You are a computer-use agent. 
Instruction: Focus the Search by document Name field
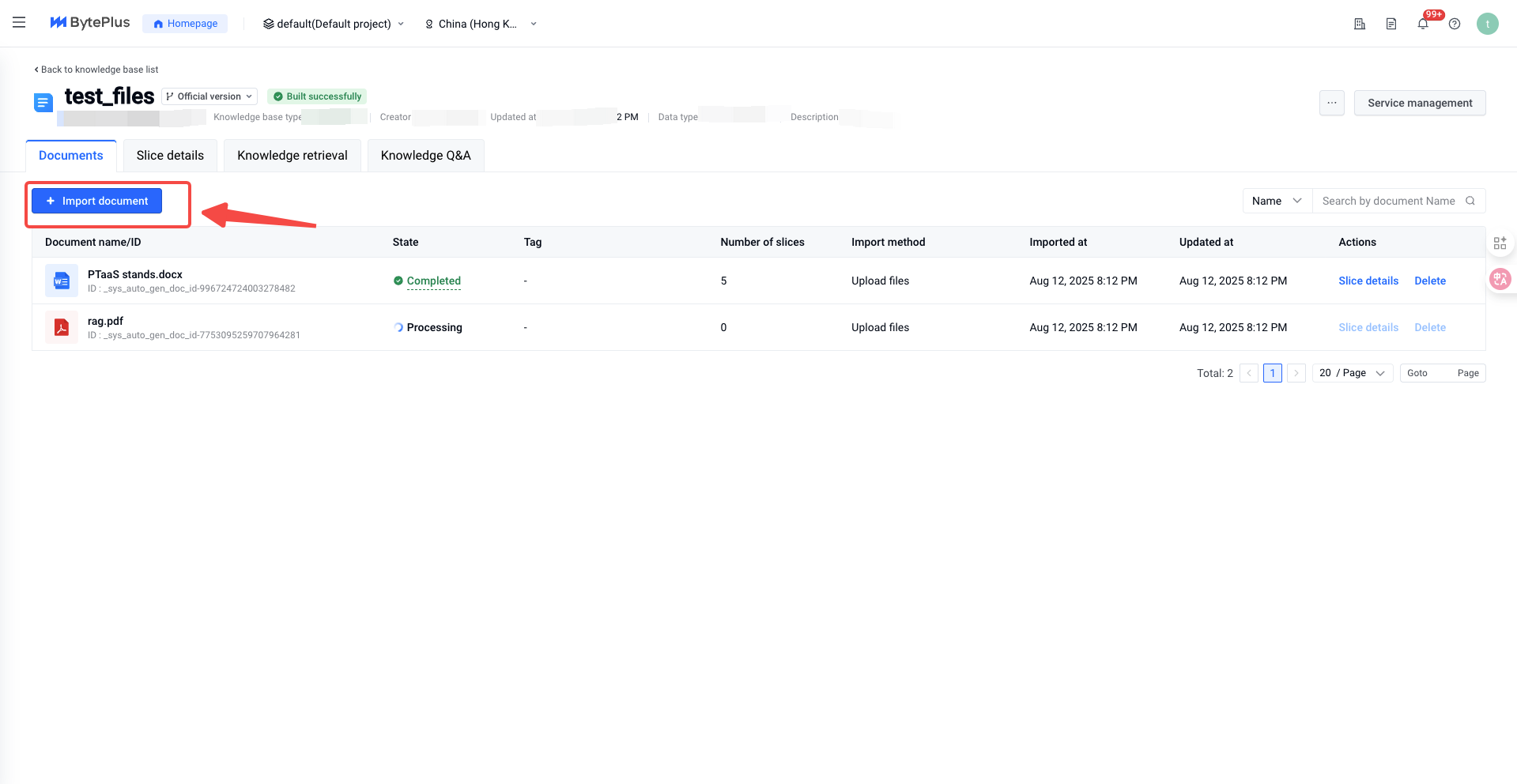(1388, 201)
